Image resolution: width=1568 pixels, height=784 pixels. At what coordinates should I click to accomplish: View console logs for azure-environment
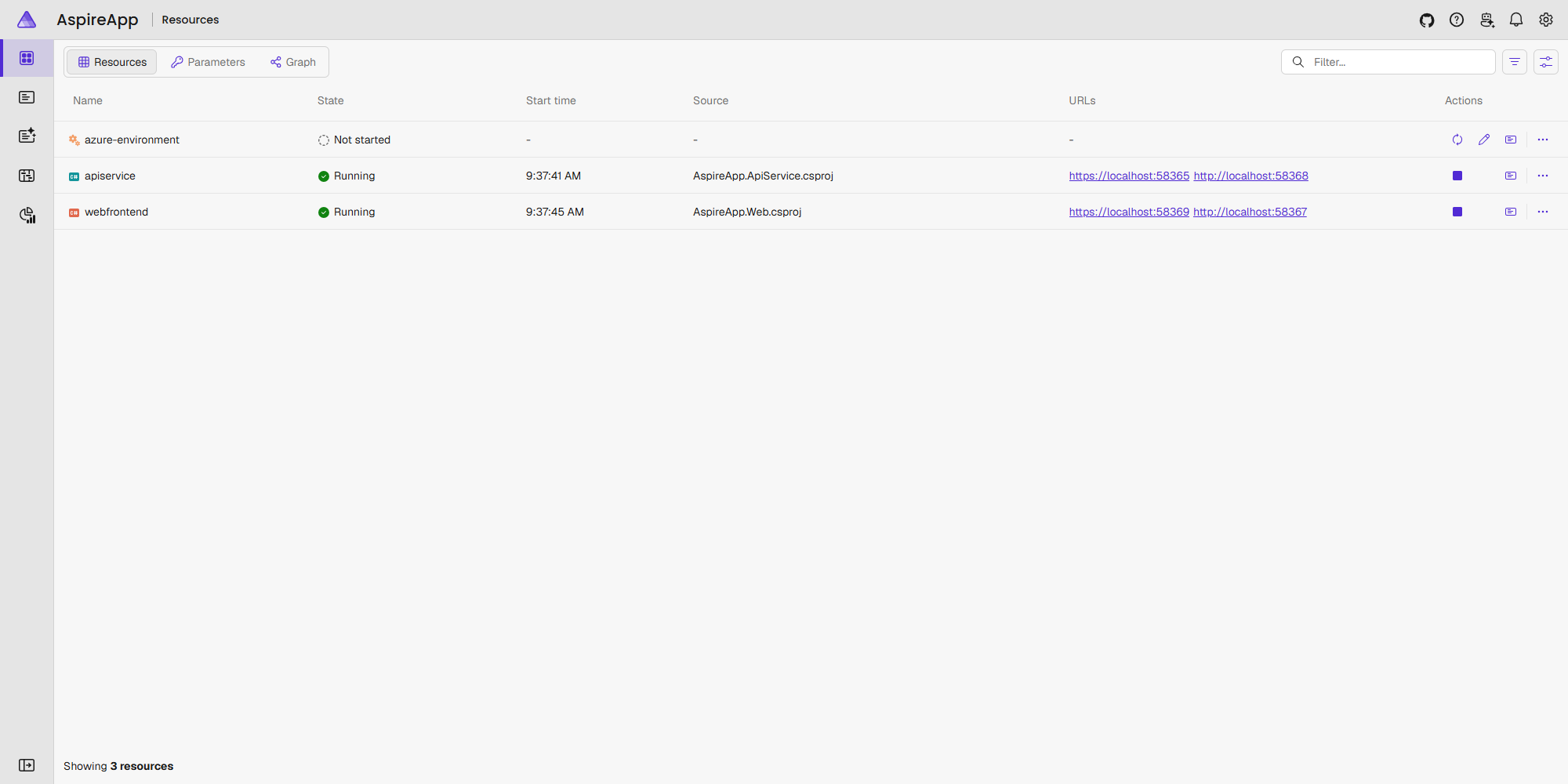[1511, 140]
